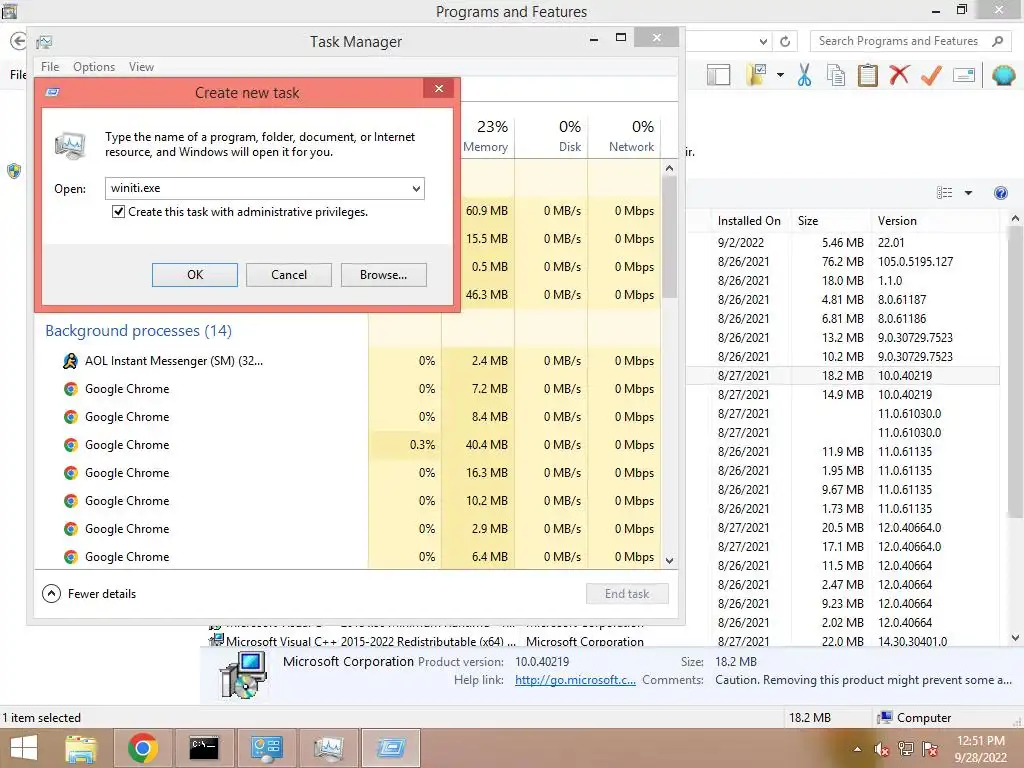Click the clock showing 12:51 PM

[x=980, y=741]
